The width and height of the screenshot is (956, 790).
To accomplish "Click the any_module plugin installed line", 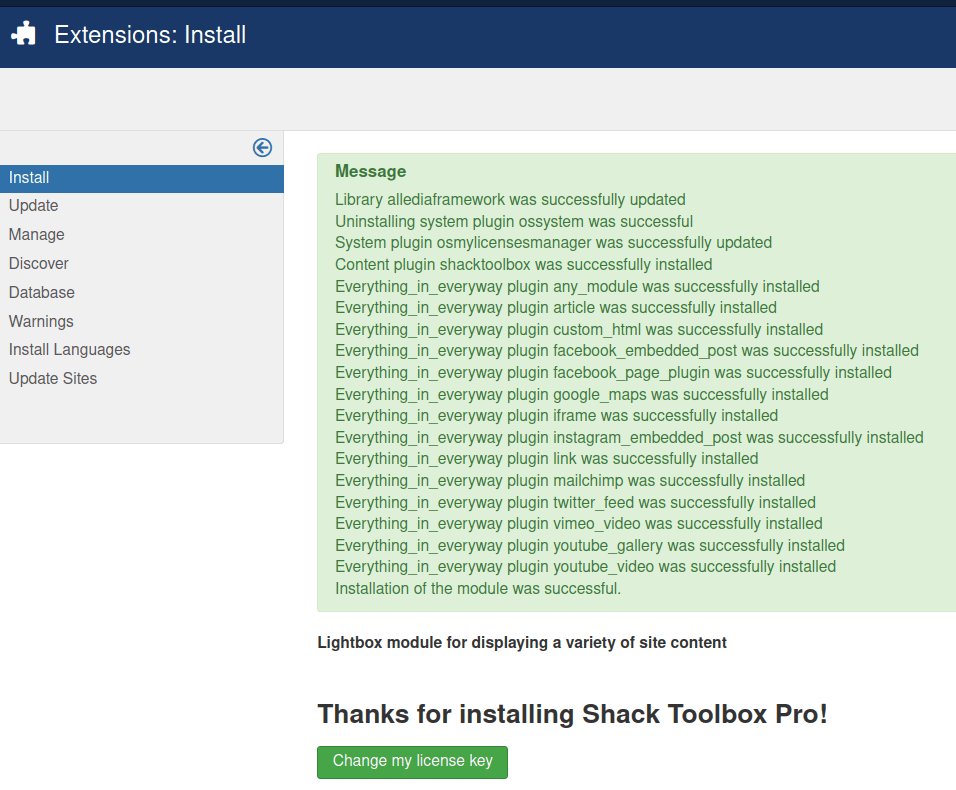I will coord(577,286).
